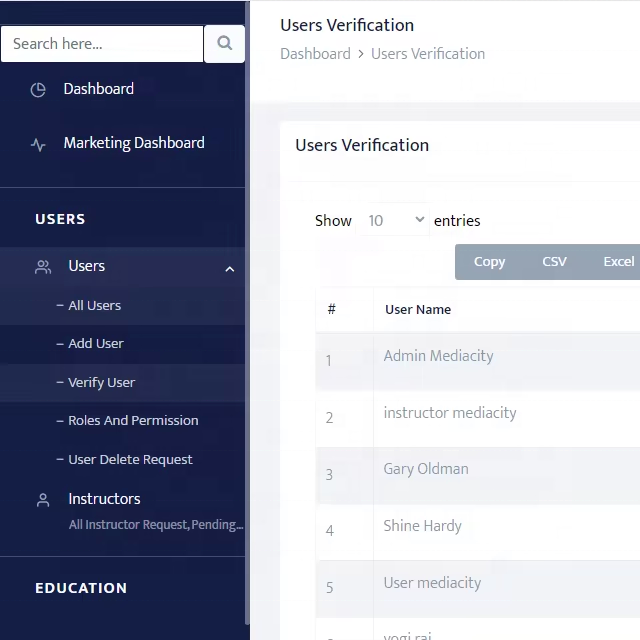Viewport: 640px width, 640px height.
Task: Open All Users in sidebar
Action: tap(94, 306)
